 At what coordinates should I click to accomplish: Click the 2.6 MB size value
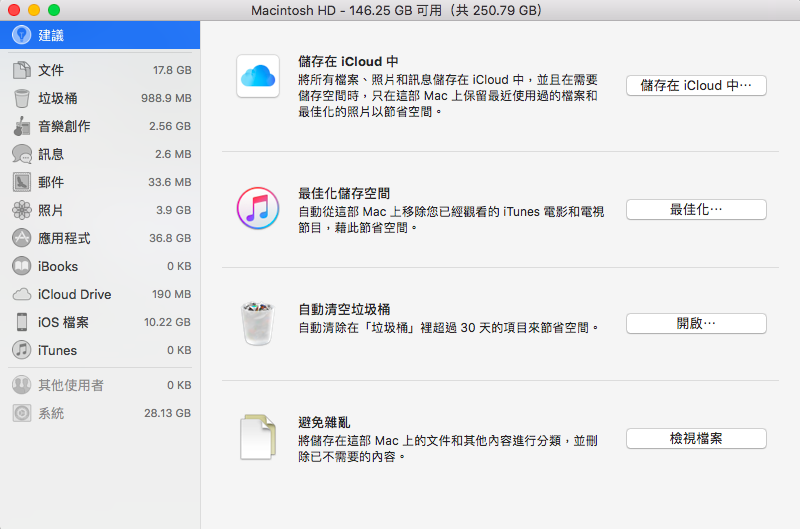(173, 154)
